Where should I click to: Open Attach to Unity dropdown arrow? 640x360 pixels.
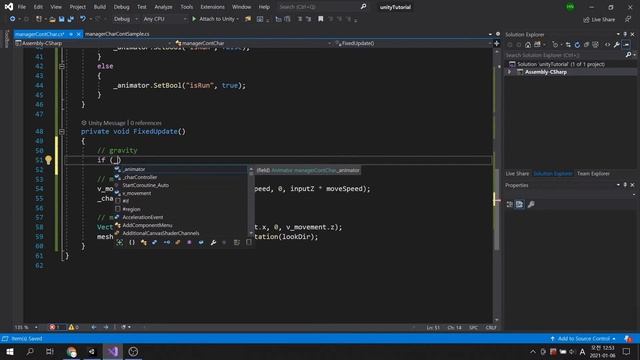click(238, 19)
